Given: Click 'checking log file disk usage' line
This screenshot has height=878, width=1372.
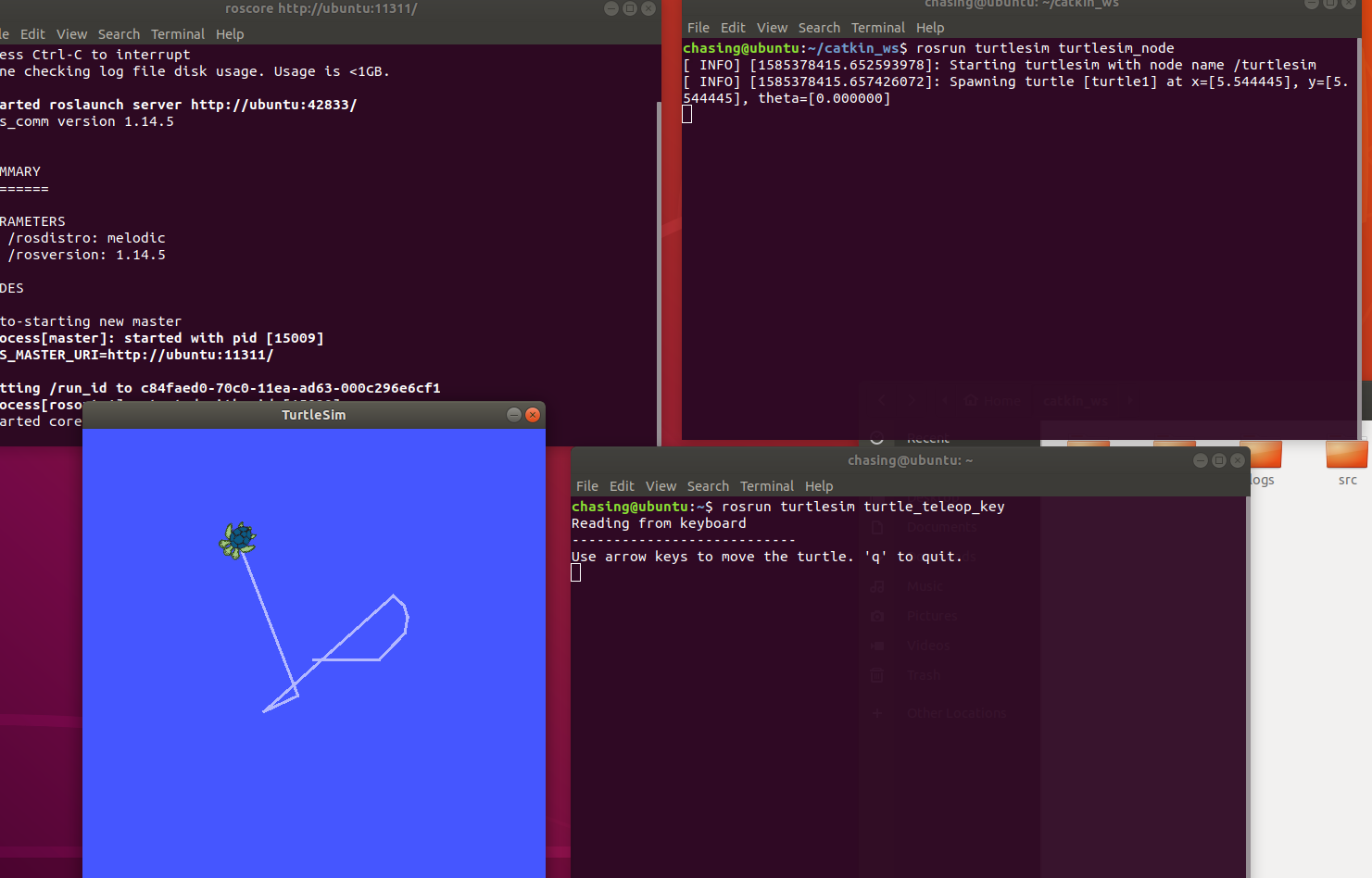Looking at the screenshot, I should click(195, 71).
